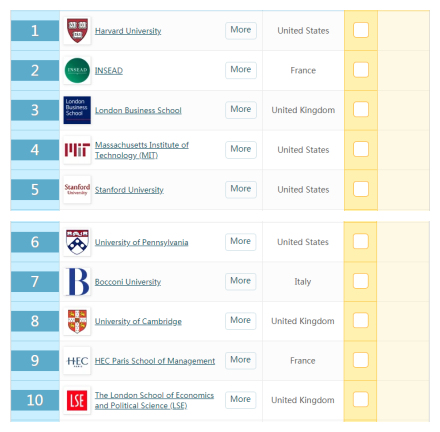Image resolution: width=440 pixels, height=432 pixels.
Task: Click the red LSE logo
Action: click(77, 400)
